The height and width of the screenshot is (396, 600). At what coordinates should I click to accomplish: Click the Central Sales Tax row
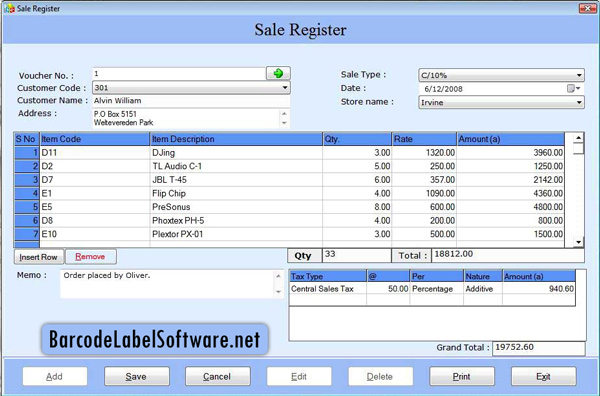pos(432,289)
